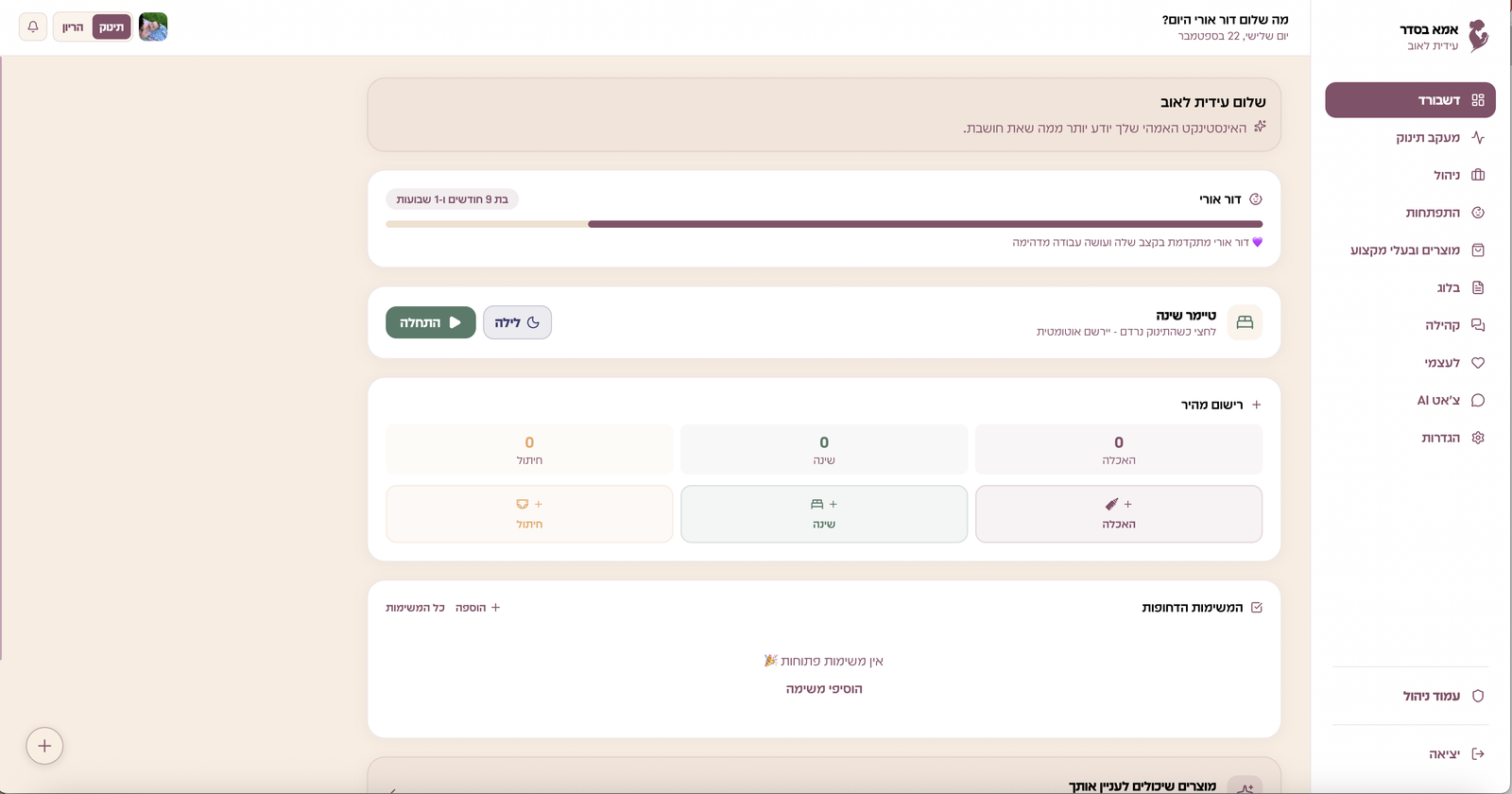Click the heart icon for לעצמי
The image size is (1512, 794).
click(x=1478, y=363)
